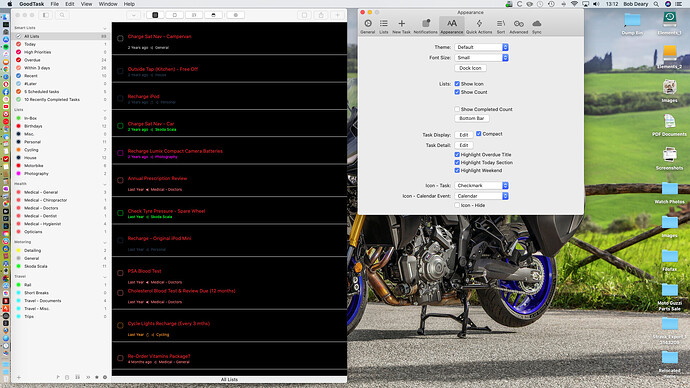The width and height of the screenshot is (690, 388).
Task: Click the round settings button in toolbar
Action: coord(236,15)
